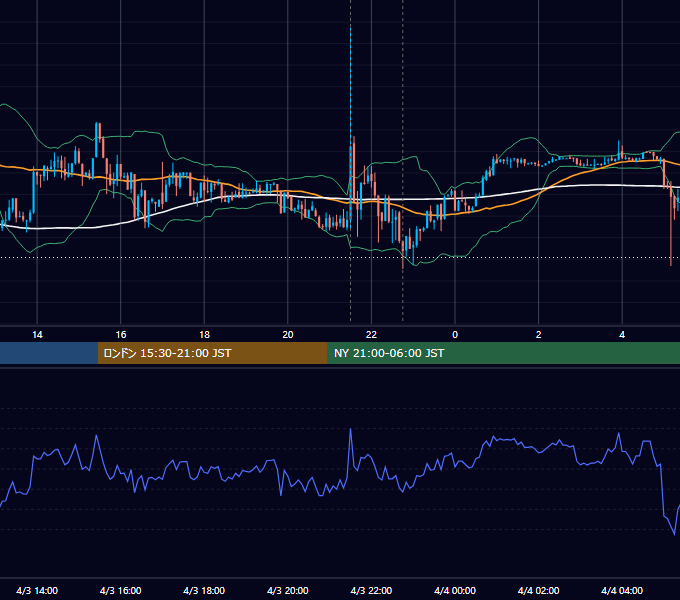Click the hour label 0 on the time axis

(455, 335)
